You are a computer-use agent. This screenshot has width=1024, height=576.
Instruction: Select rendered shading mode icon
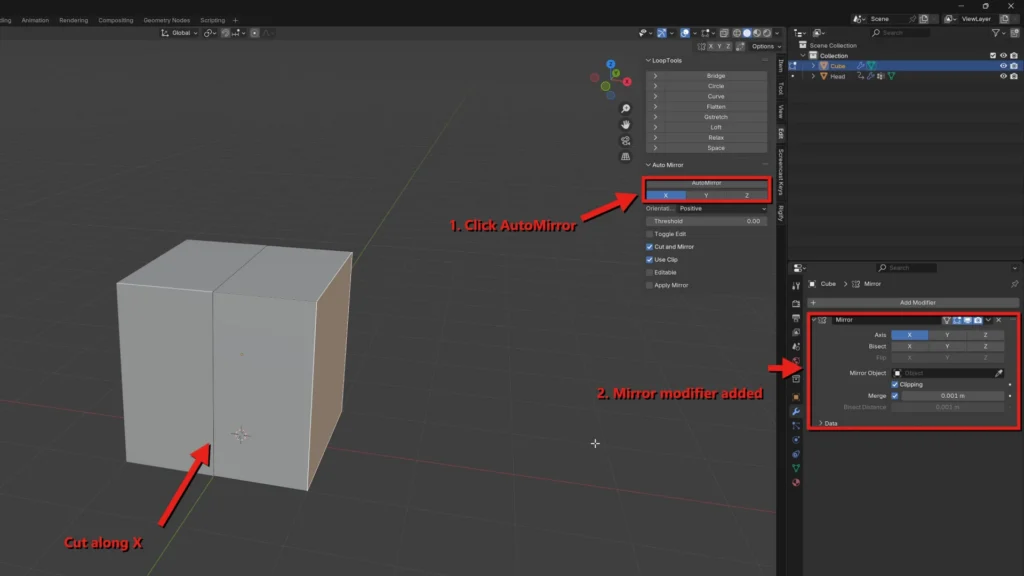coord(767,33)
